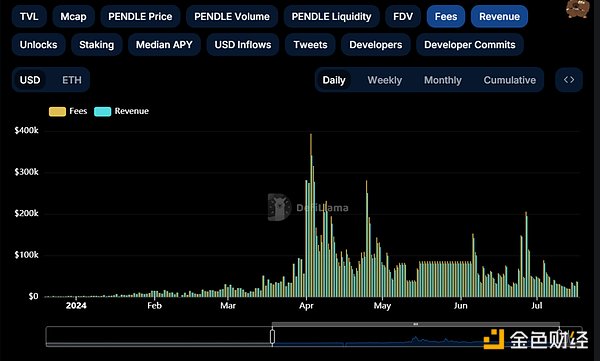Disable the Fees metric chip
The height and width of the screenshot is (361, 600).
pyautogui.click(x=446, y=16)
